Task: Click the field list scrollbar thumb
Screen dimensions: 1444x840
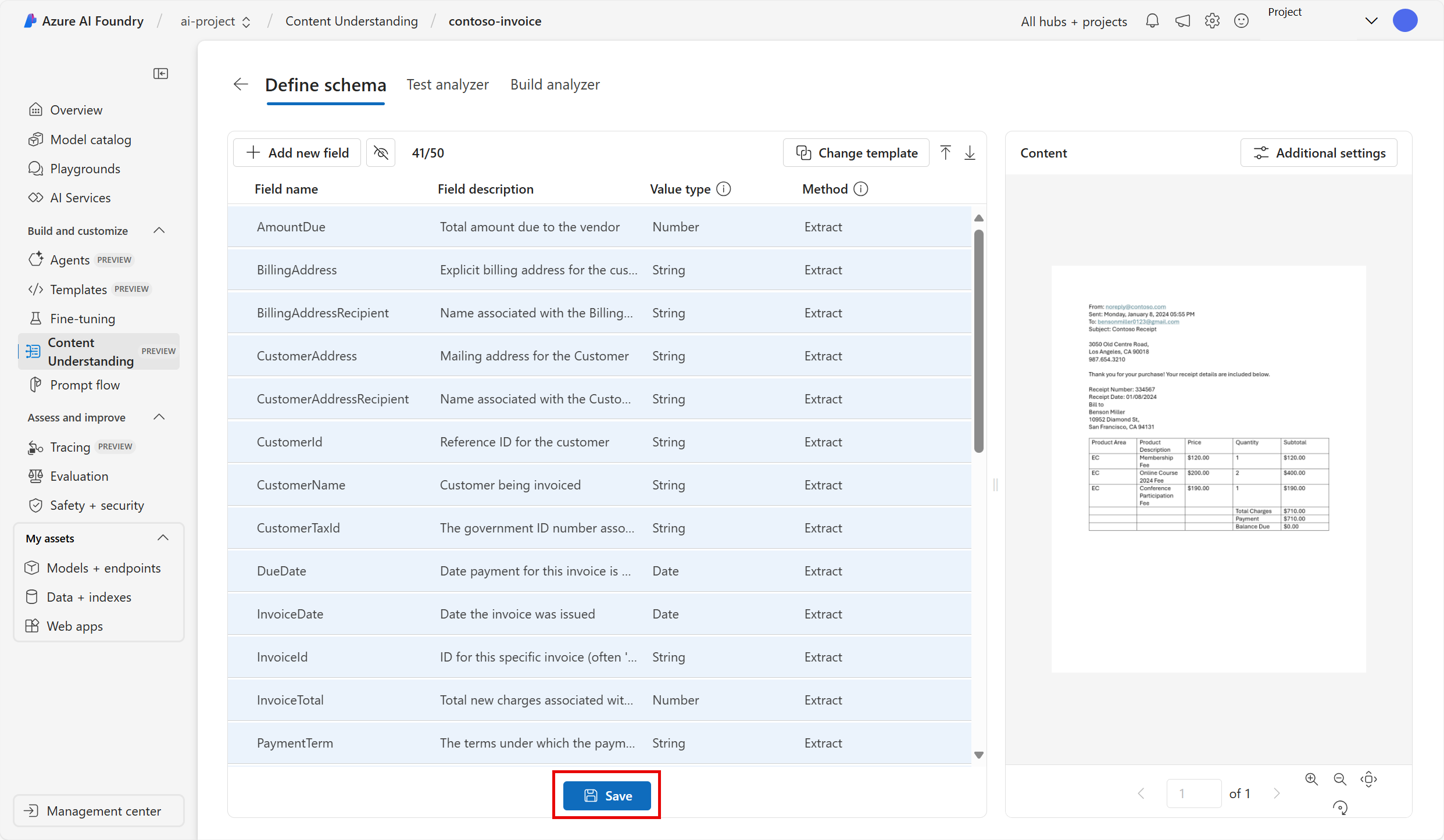Action: coord(979,341)
